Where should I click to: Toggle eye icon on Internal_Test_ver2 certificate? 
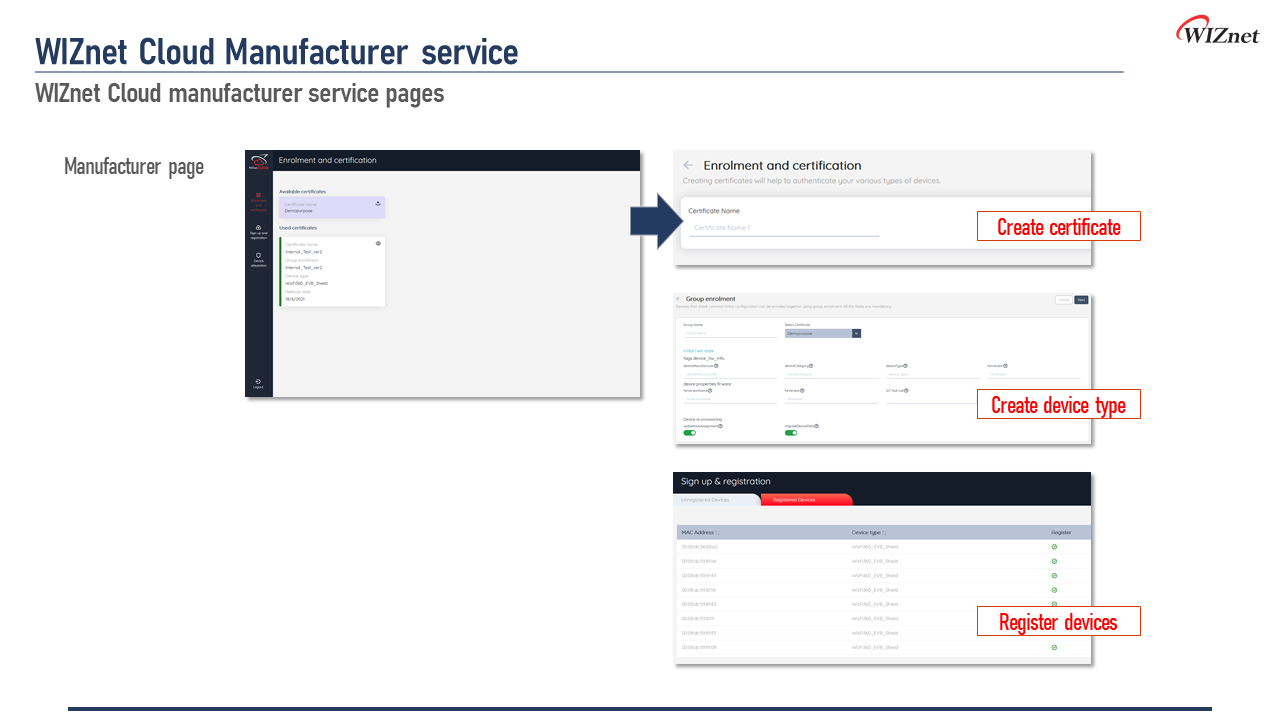[378, 243]
